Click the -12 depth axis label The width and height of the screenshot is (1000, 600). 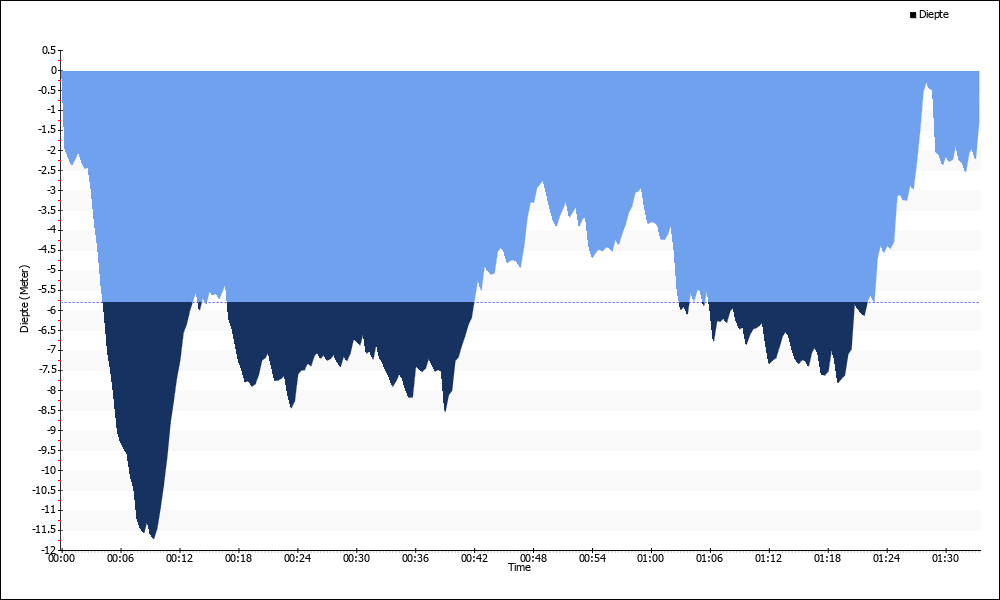[x=48, y=550]
